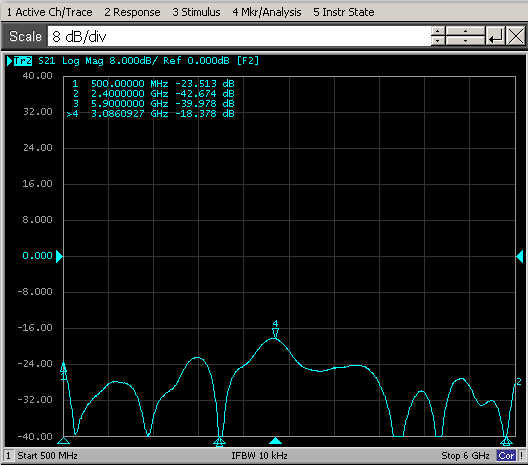
Task: Open the 1 Active Ch/Trace menu
Action: tap(50, 12)
